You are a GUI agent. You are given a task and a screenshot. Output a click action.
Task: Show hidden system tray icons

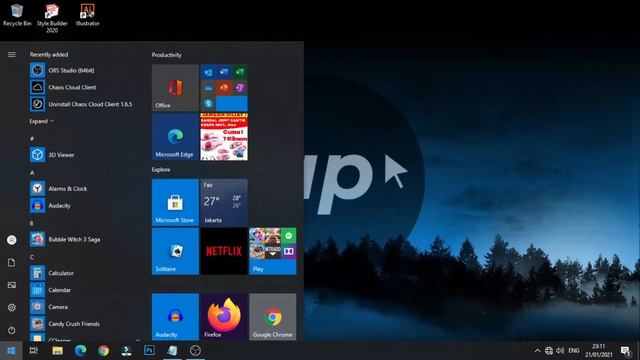(x=538, y=351)
